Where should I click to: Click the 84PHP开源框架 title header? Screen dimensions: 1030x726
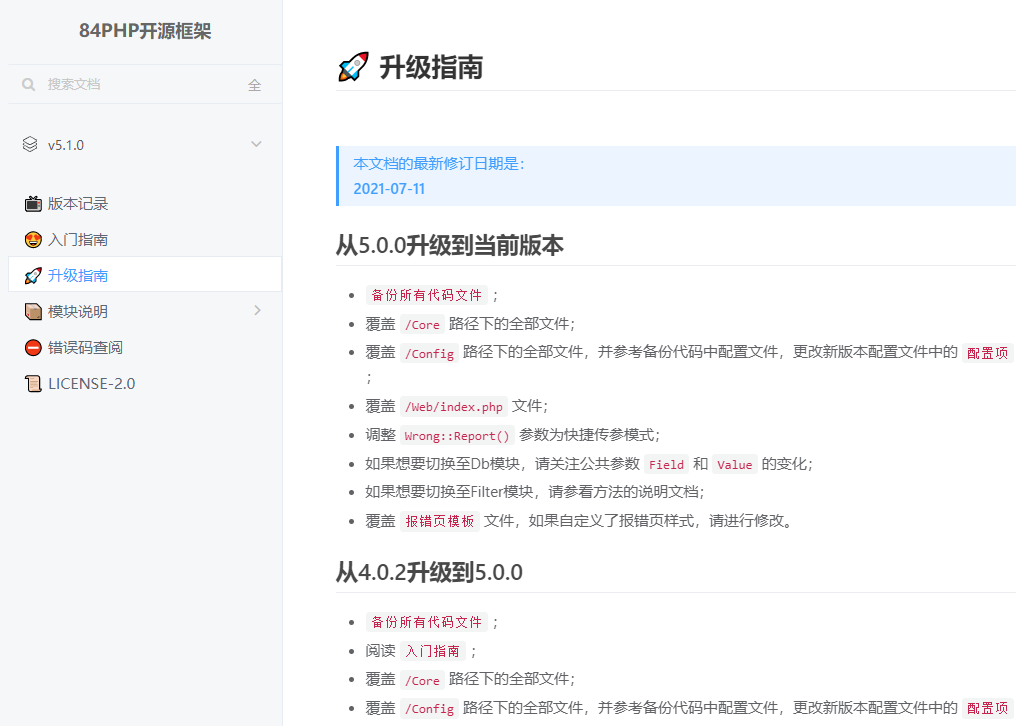click(x=145, y=31)
